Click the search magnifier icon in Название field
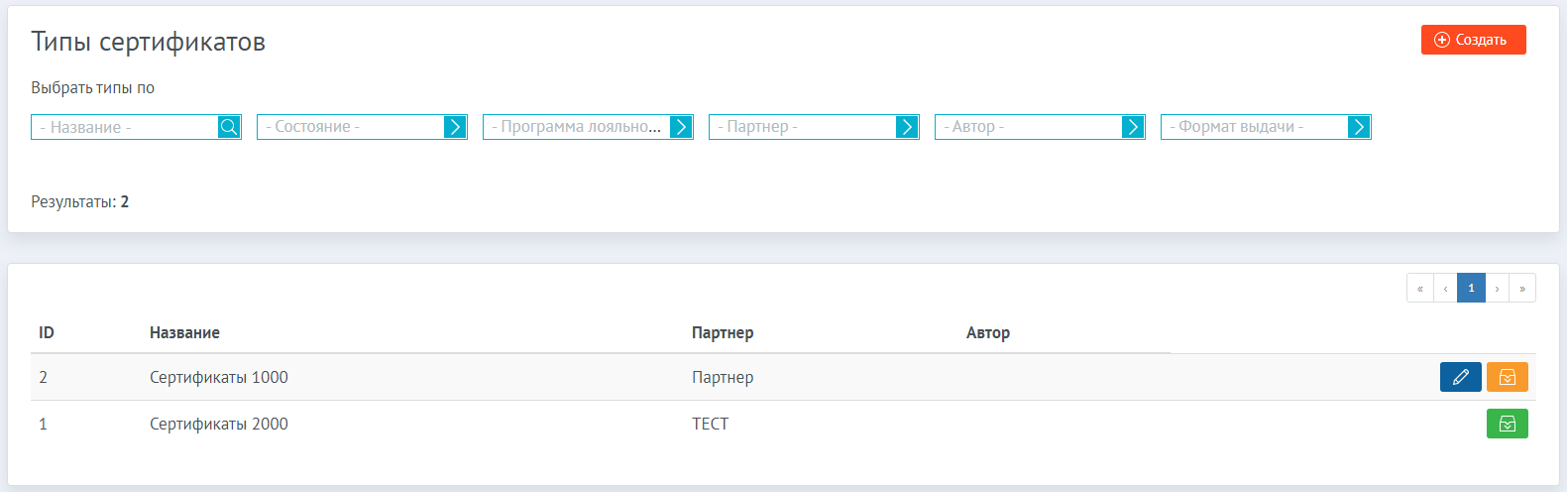 click(229, 127)
